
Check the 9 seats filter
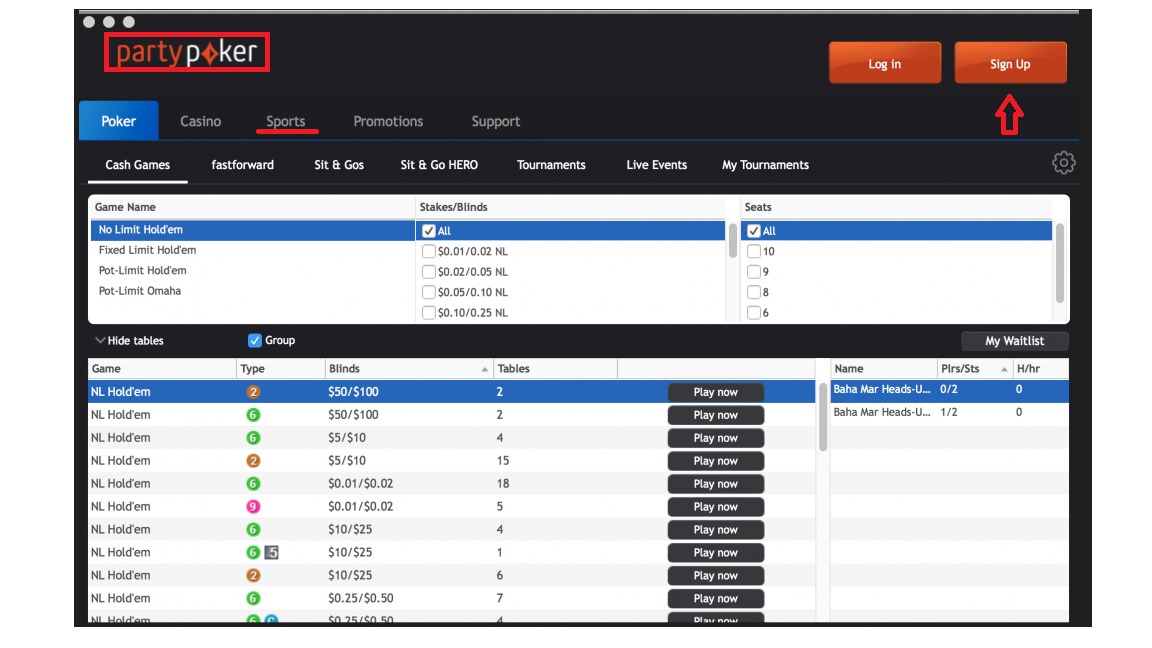[754, 272]
